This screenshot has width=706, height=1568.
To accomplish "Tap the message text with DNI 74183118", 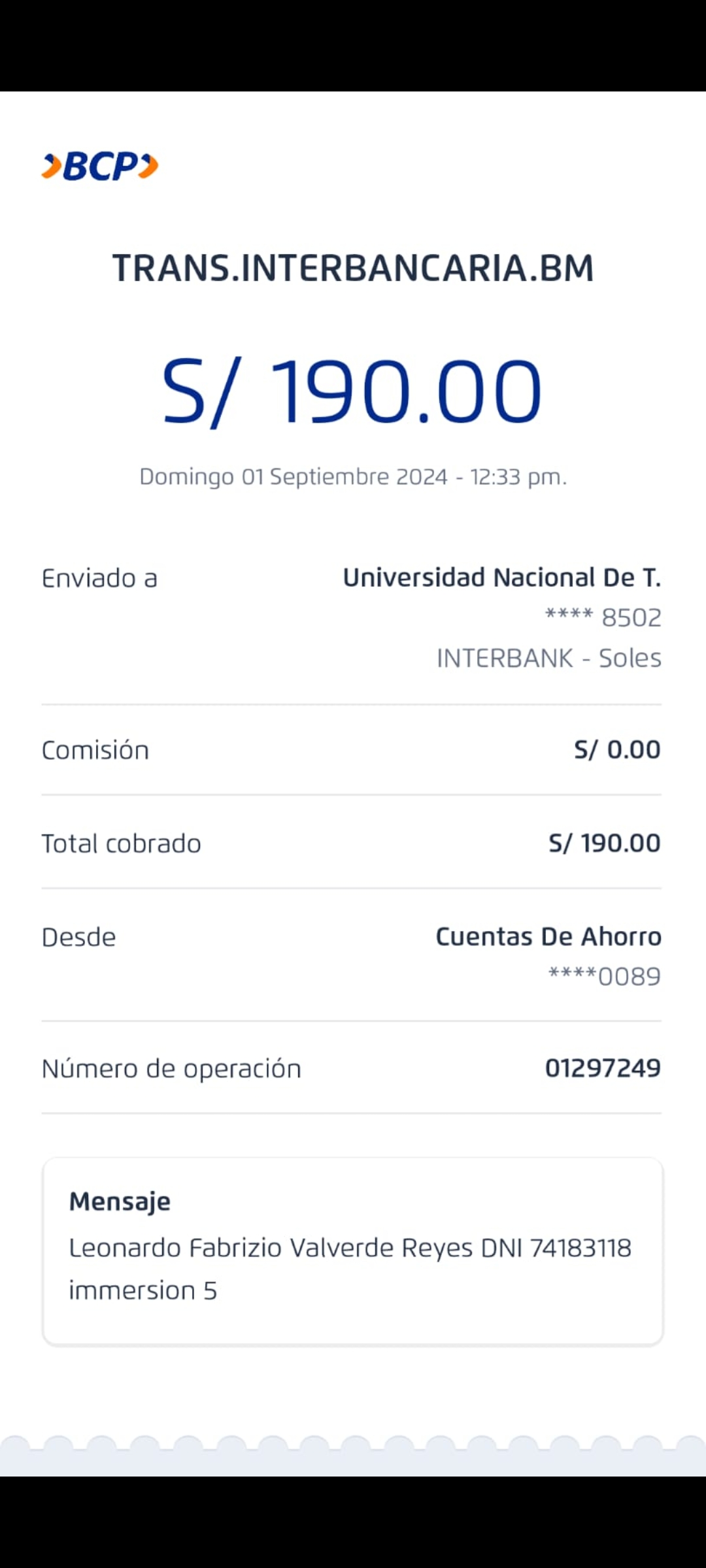I will [350, 1248].
